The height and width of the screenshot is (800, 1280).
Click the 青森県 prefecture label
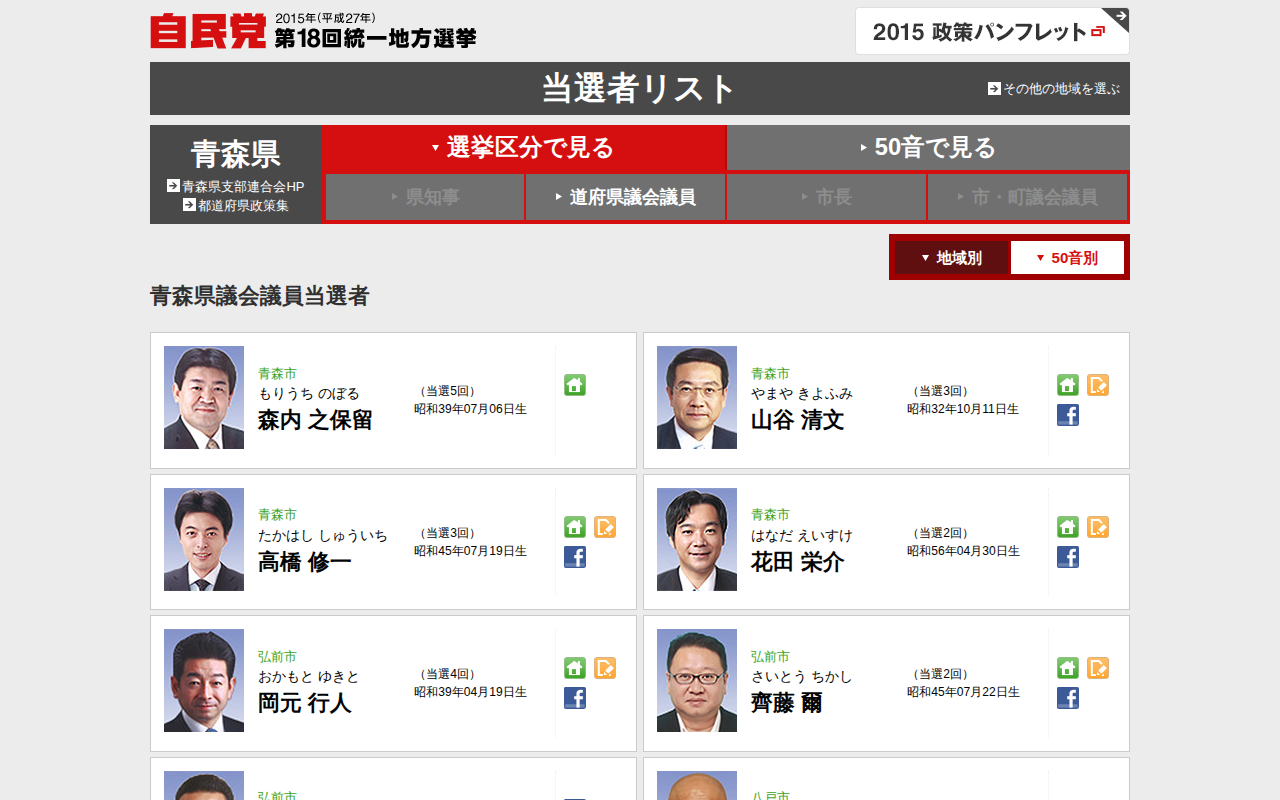click(236, 154)
